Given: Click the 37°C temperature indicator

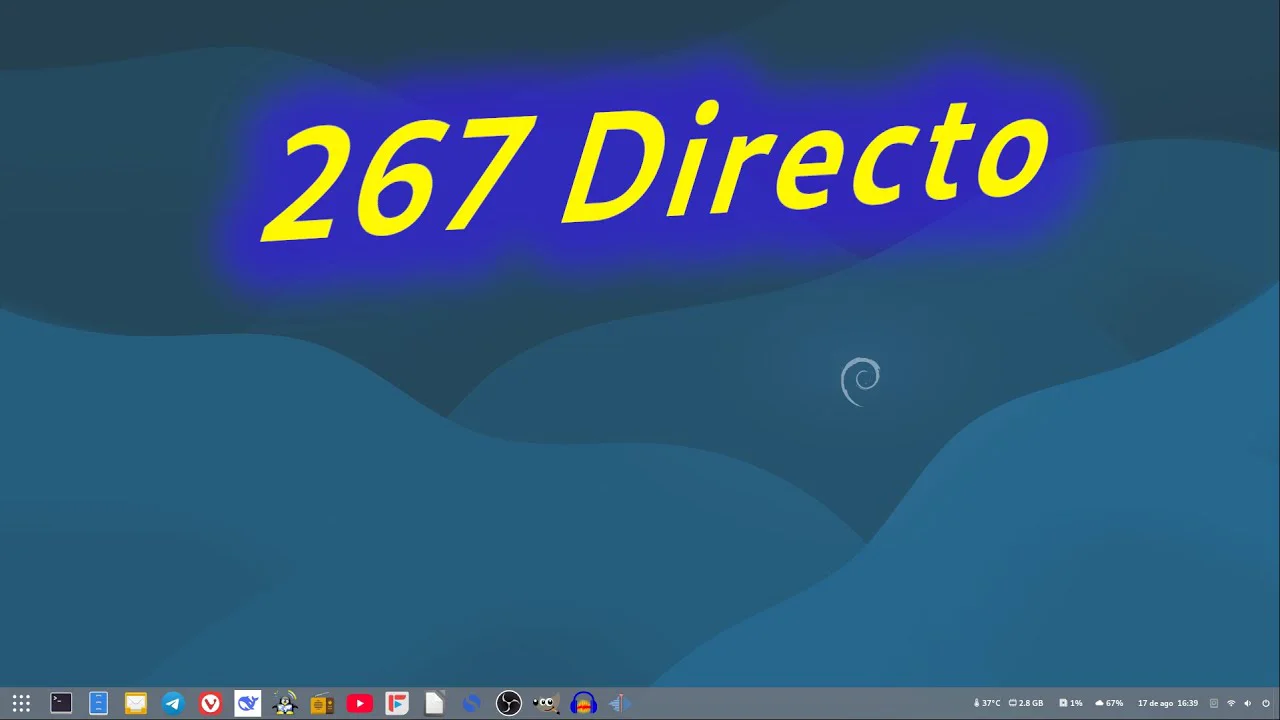Looking at the screenshot, I should [x=987, y=703].
